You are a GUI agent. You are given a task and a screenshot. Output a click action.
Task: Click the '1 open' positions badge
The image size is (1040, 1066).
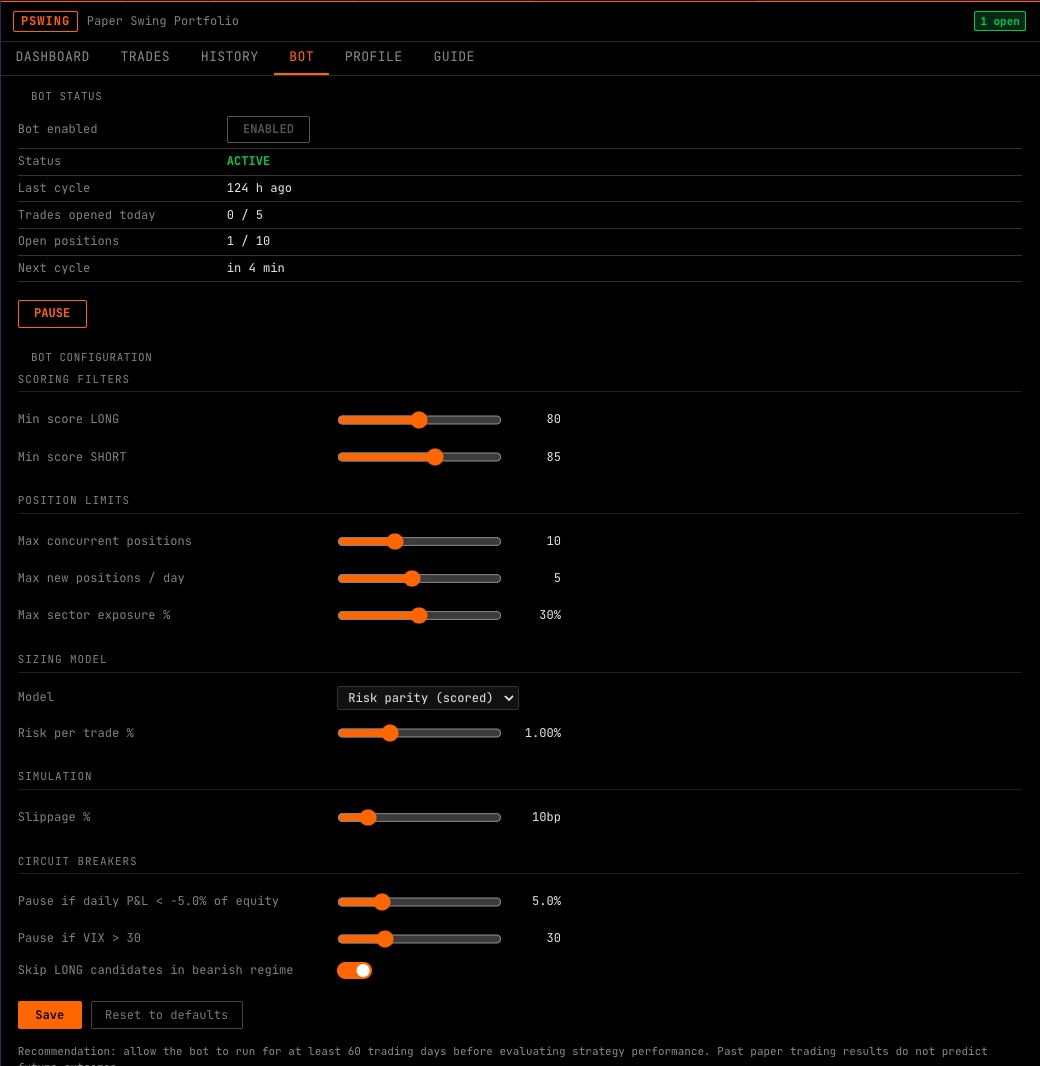tap(999, 21)
